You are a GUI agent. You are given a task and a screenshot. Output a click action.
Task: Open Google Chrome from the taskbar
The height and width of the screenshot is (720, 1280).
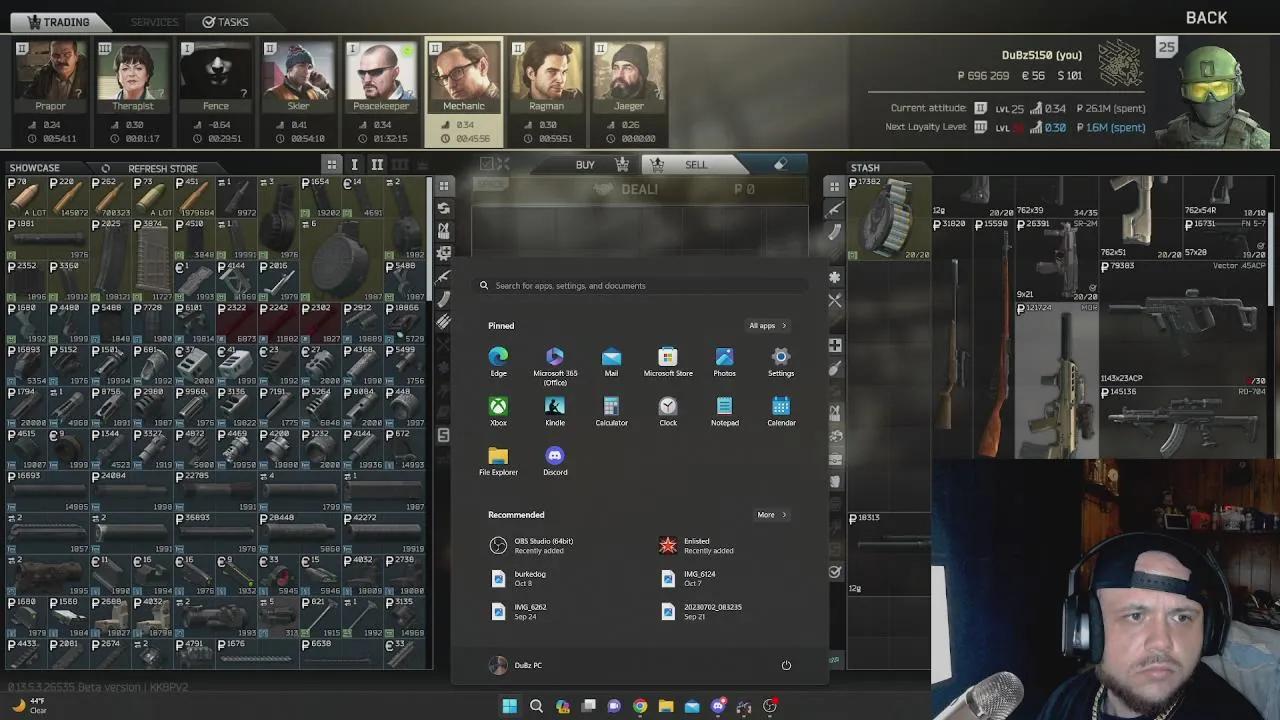point(640,706)
